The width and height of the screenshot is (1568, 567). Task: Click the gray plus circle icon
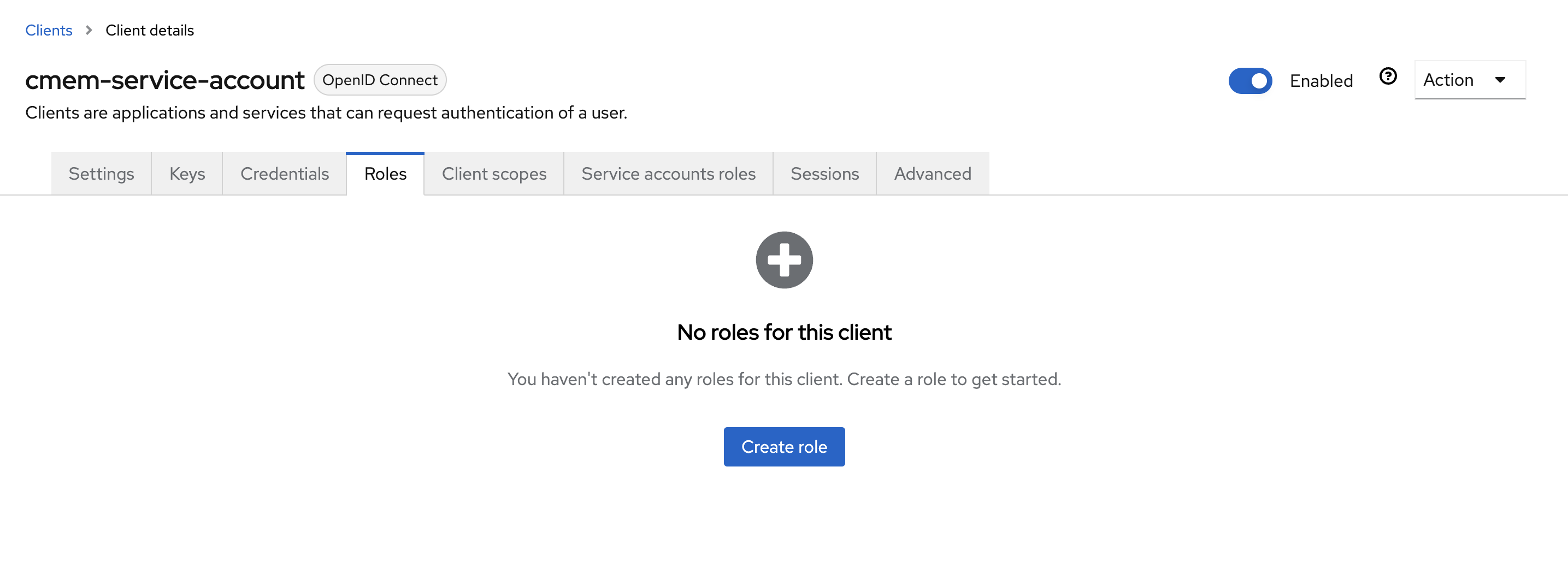(784, 260)
